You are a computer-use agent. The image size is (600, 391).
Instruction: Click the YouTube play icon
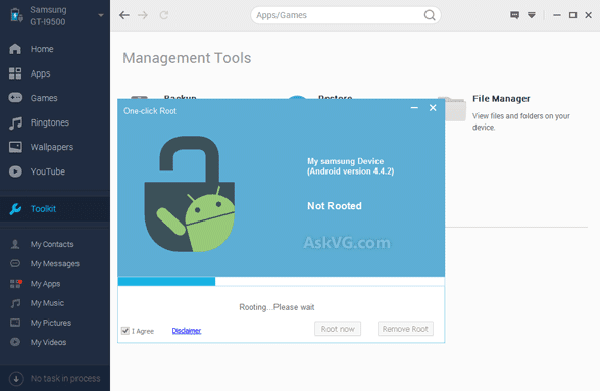(15, 171)
